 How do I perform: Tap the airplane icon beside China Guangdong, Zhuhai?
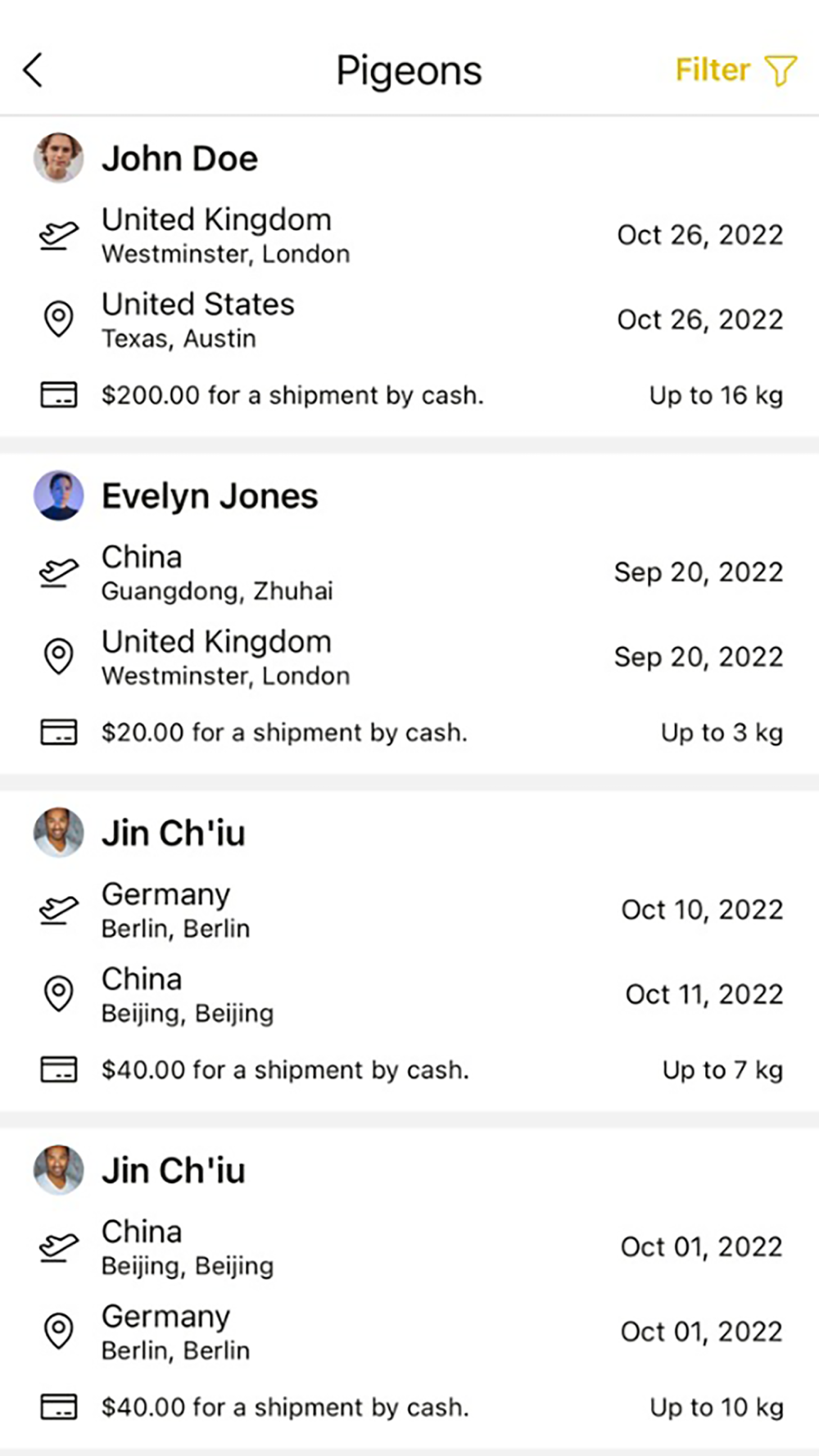(x=59, y=573)
